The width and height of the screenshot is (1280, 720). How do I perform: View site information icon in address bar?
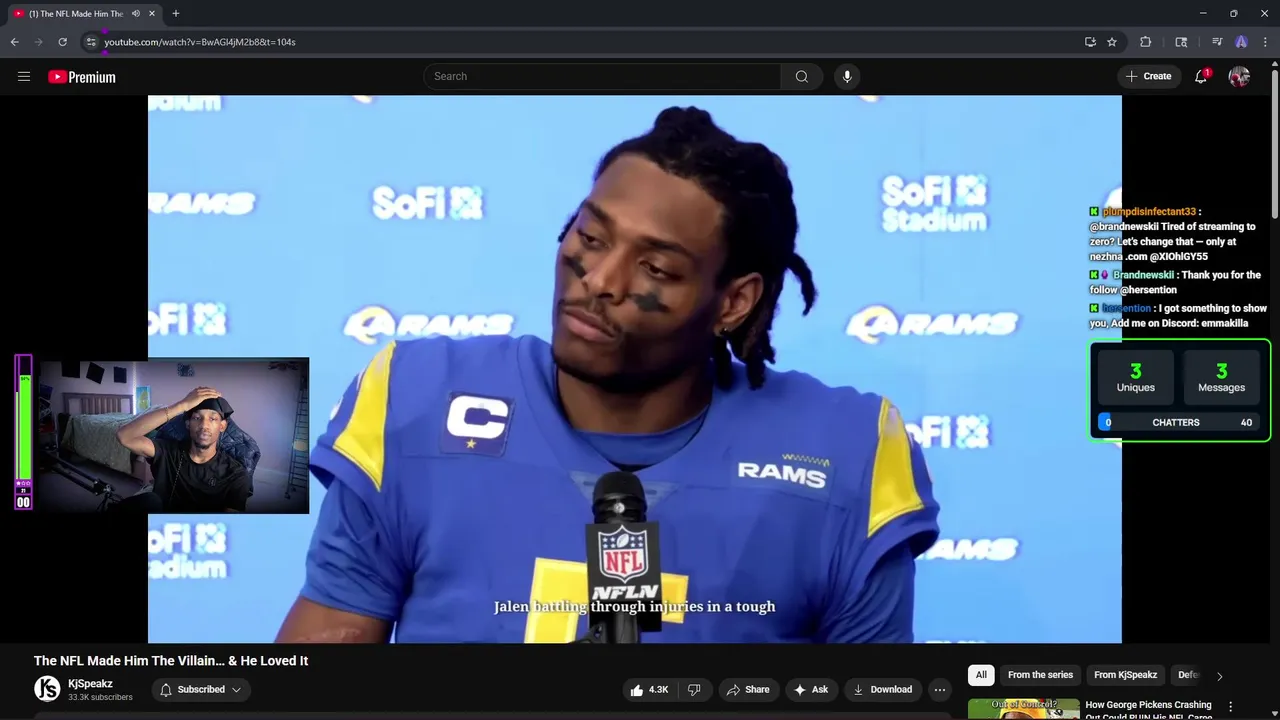91,42
